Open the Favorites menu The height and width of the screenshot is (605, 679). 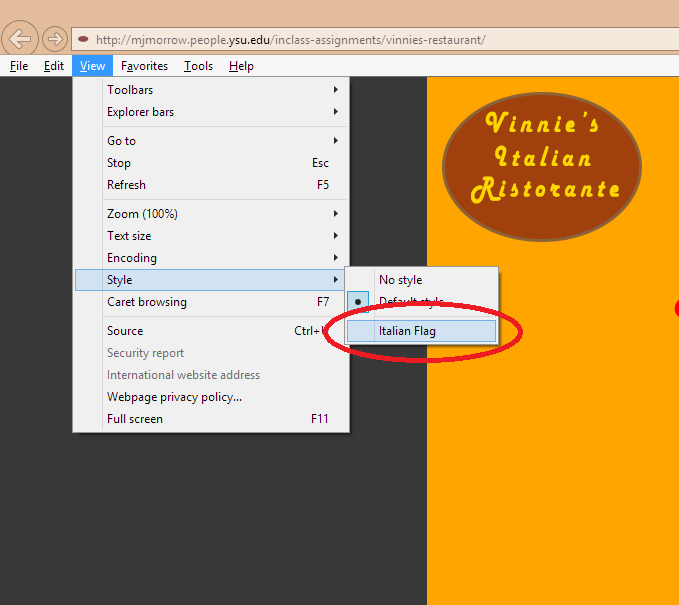(145, 66)
